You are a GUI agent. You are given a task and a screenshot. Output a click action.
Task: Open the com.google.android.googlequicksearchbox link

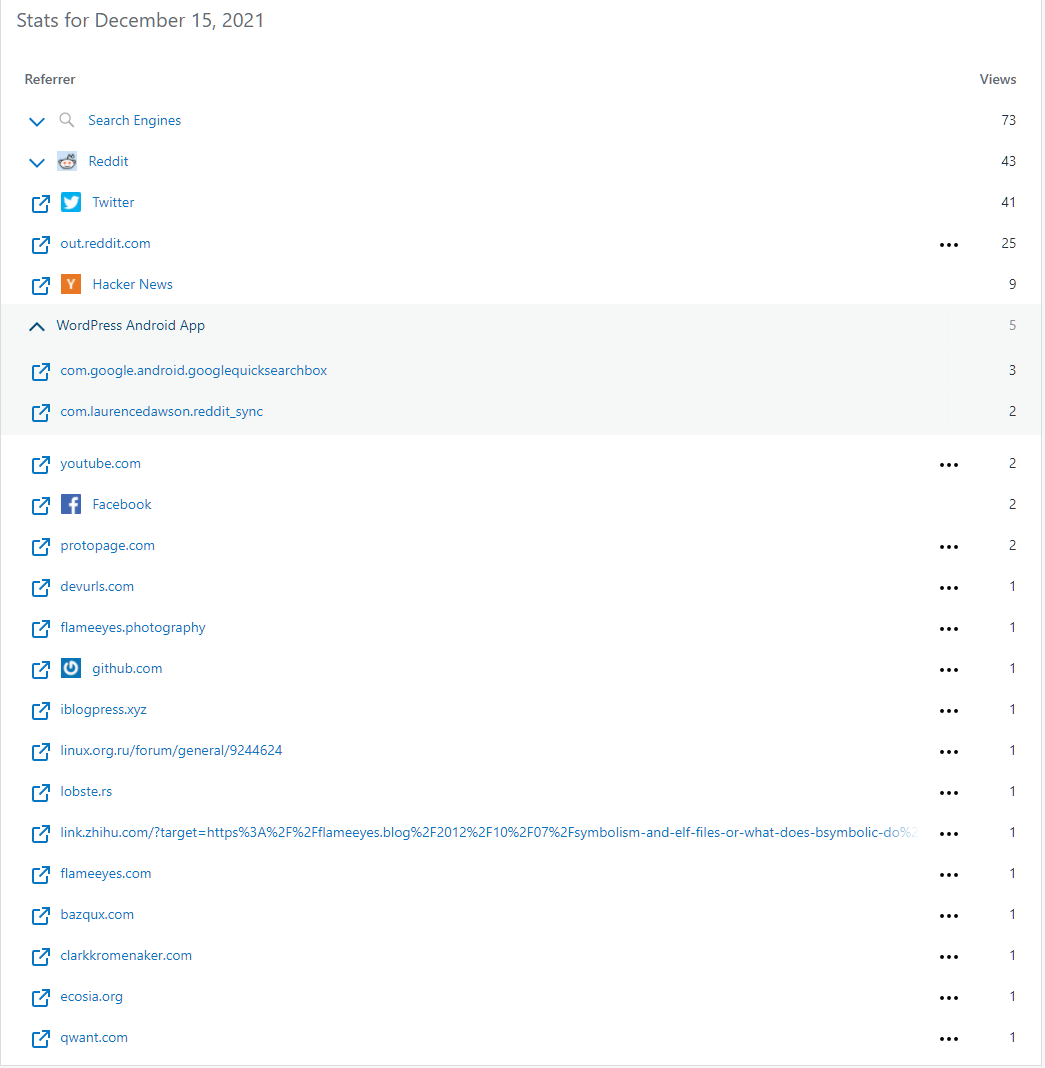[193, 370]
